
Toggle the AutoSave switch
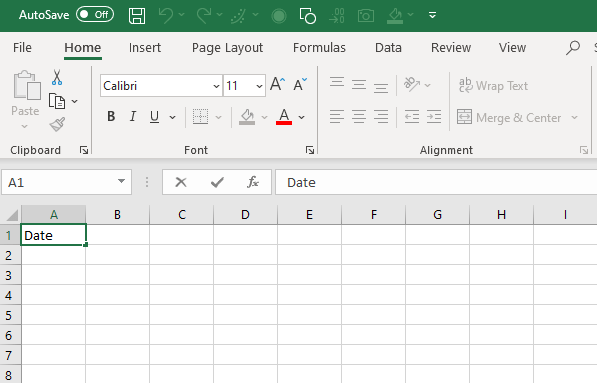[x=95, y=15]
